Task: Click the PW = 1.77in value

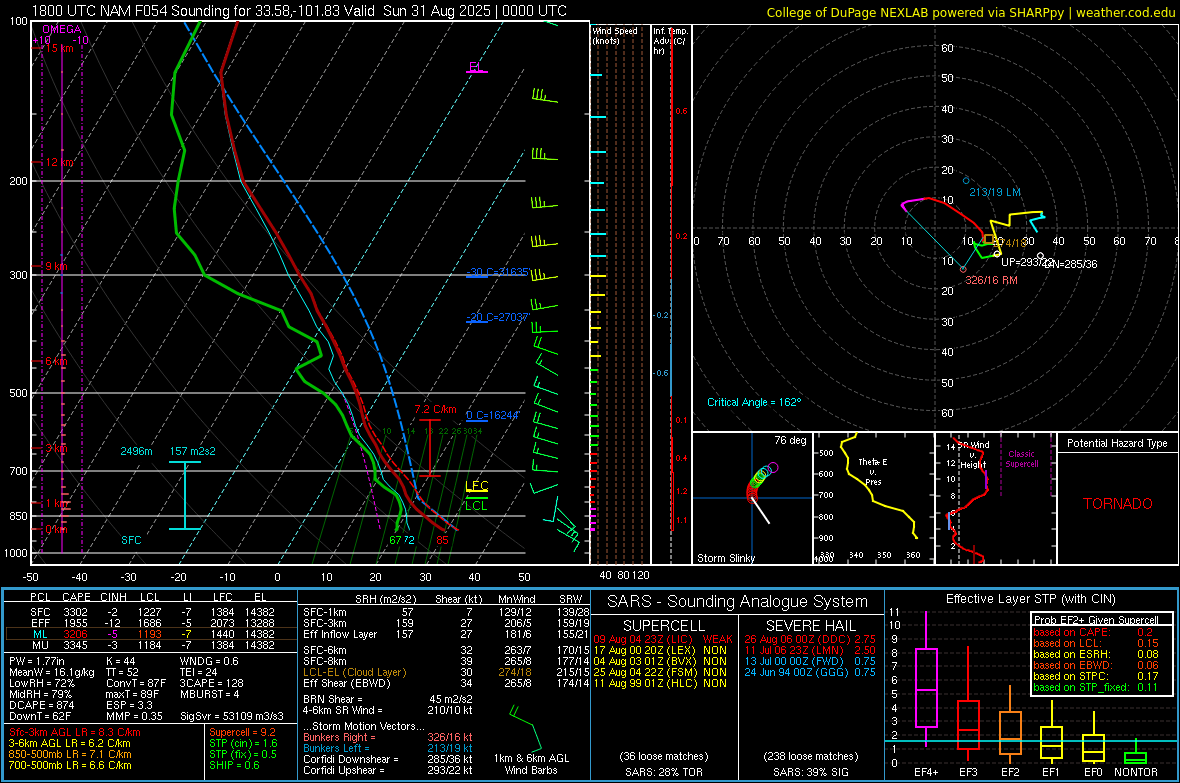Action: pyautogui.click(x=37, y=661)
